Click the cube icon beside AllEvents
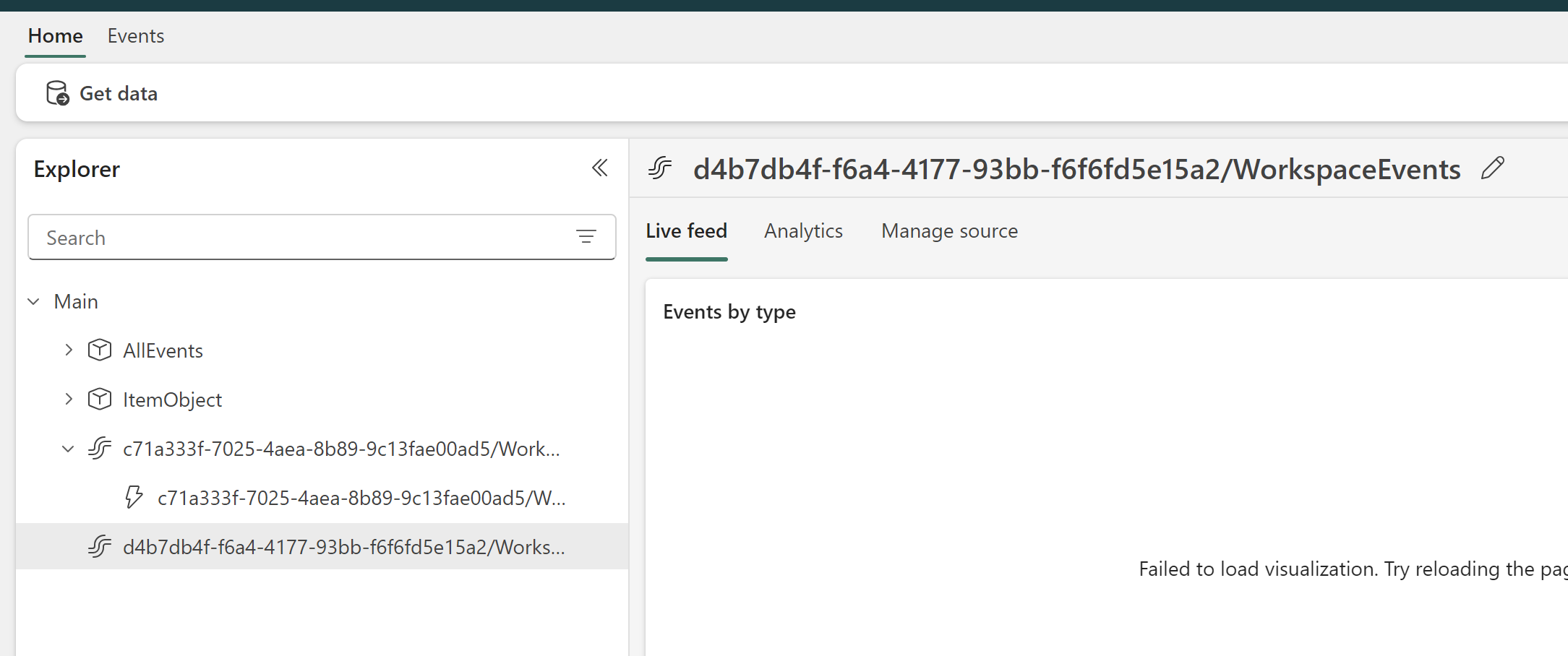 (99, 350)
